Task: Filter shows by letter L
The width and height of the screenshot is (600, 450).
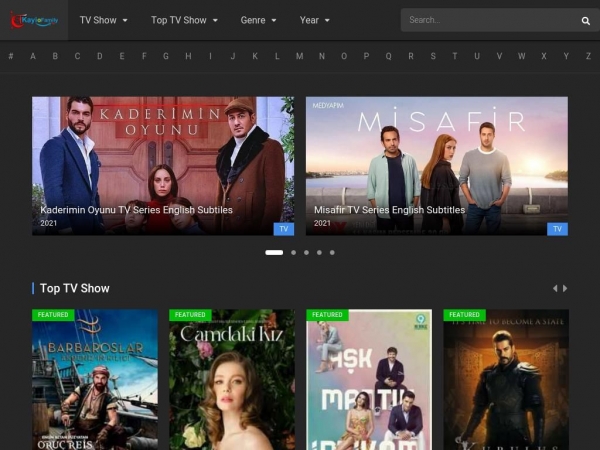Action: click(277, 56)
